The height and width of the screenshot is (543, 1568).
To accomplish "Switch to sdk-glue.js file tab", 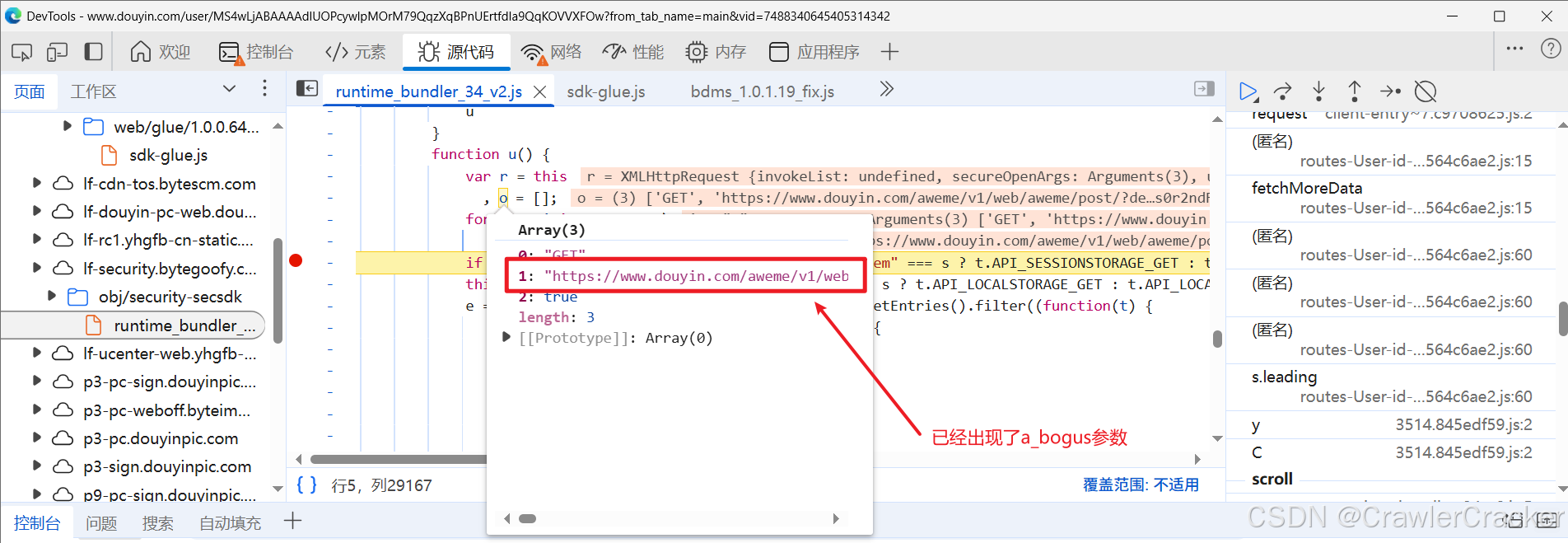I will coord(606,91).
